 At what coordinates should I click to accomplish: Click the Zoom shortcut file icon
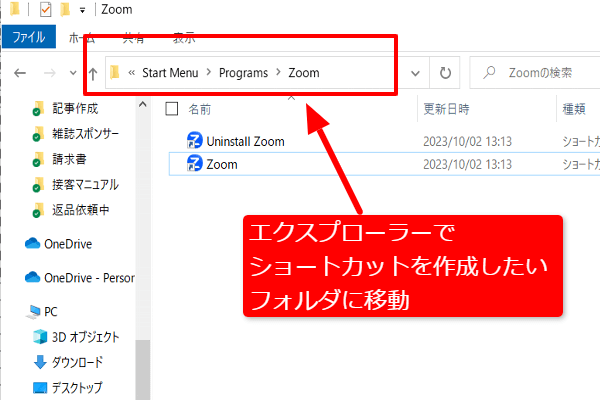point(195,164)
